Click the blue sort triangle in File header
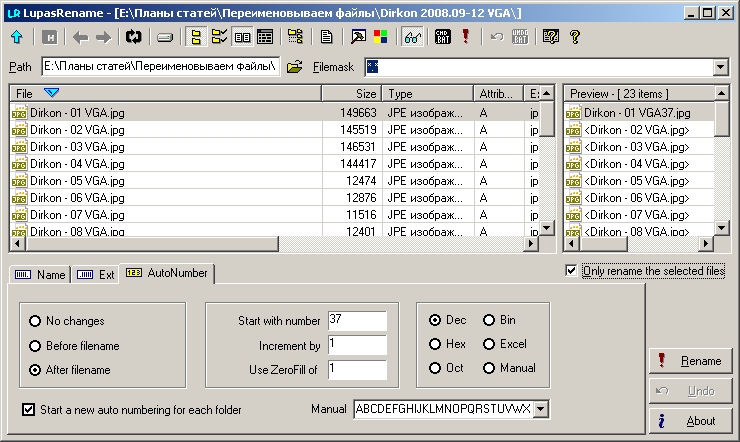Image resolution: width=740 pixels, height=442 pixels. pos(51,92)
